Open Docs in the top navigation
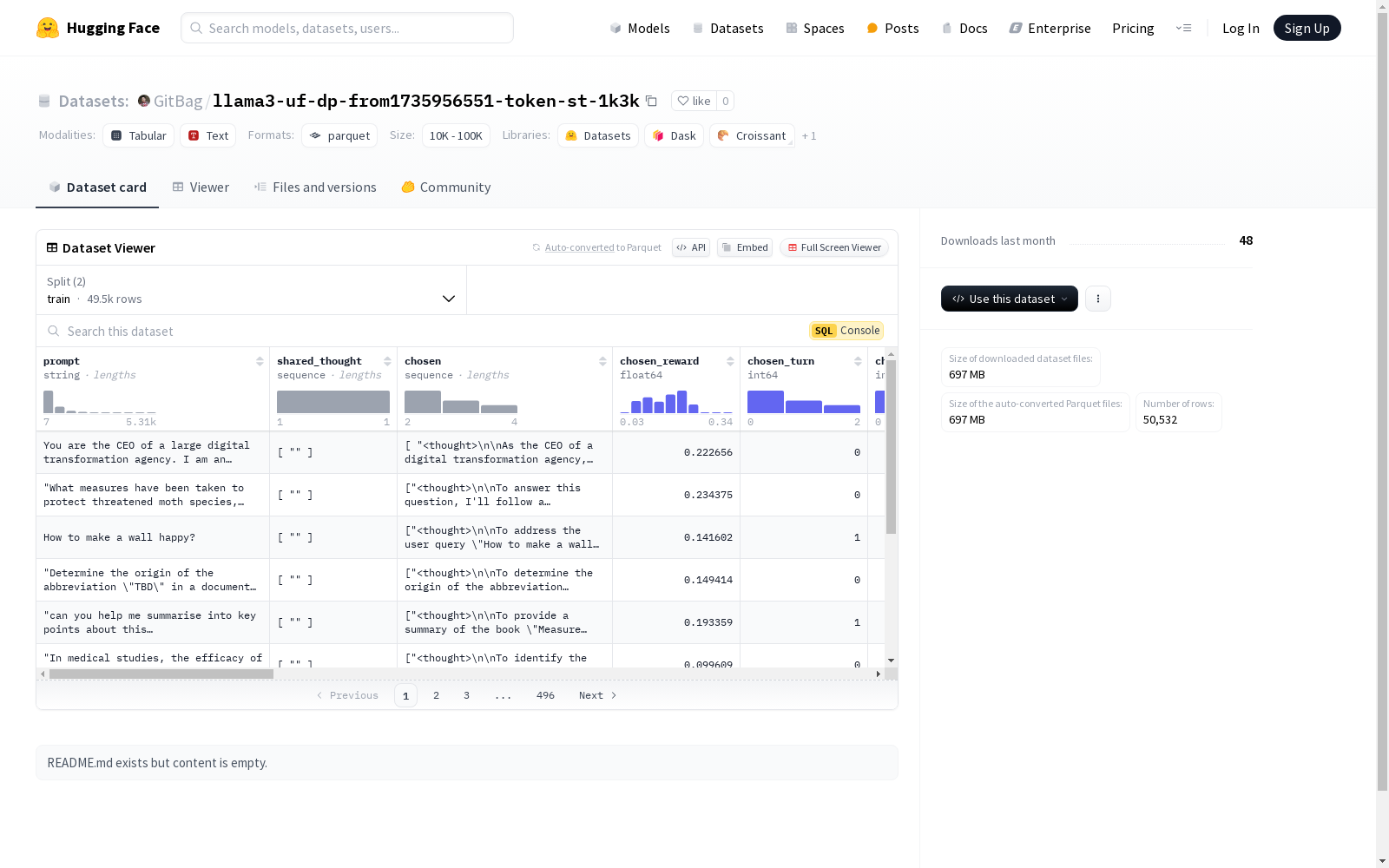Image resolution: width=1389 pixels, height=868 pixels. click(x=964, y=28)
